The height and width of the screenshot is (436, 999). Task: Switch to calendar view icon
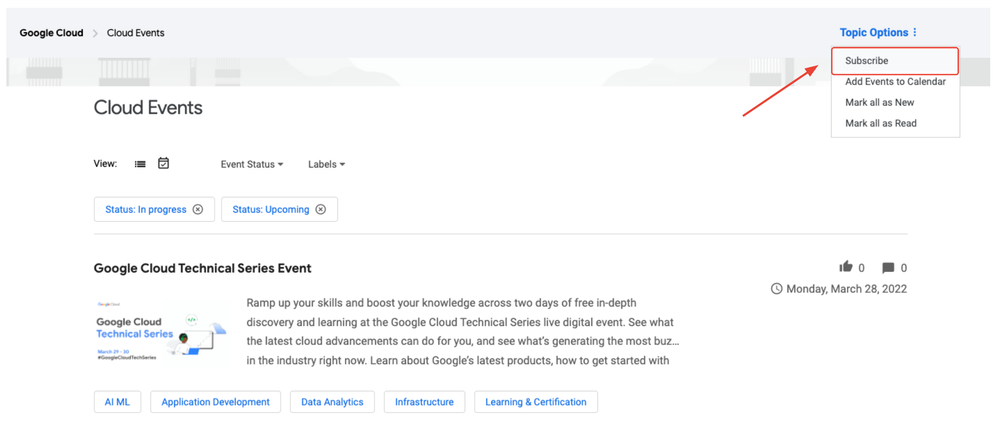coord(163,163)
